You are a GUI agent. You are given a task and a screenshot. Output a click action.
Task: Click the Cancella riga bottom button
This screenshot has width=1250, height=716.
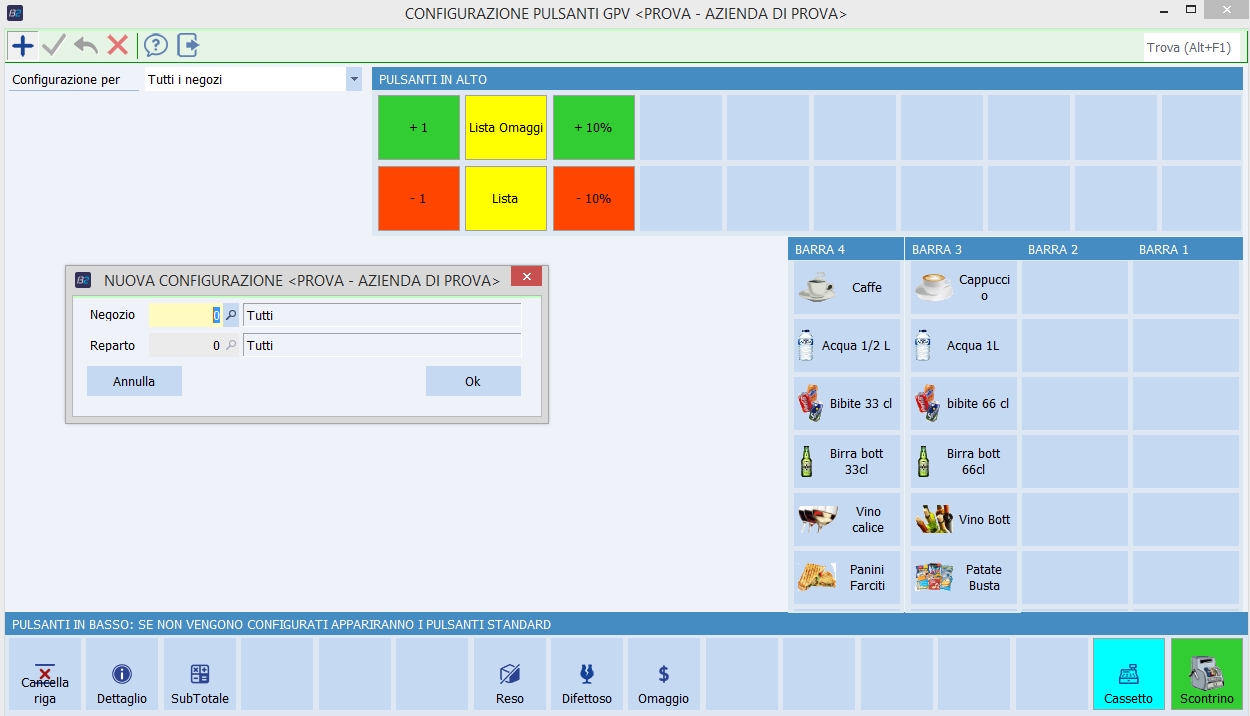point(45,675)
